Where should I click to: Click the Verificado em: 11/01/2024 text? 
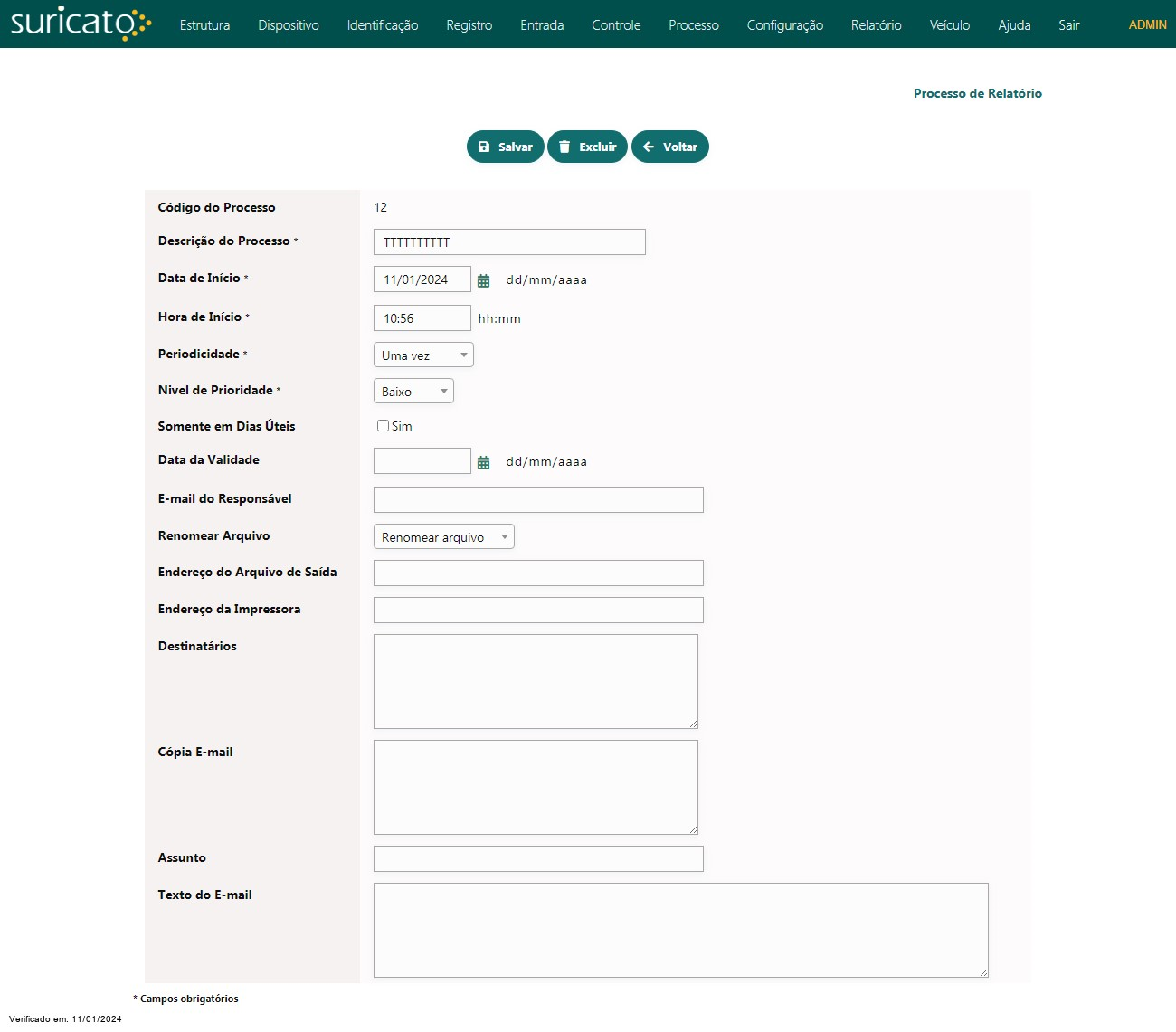tap(65, 1019)
